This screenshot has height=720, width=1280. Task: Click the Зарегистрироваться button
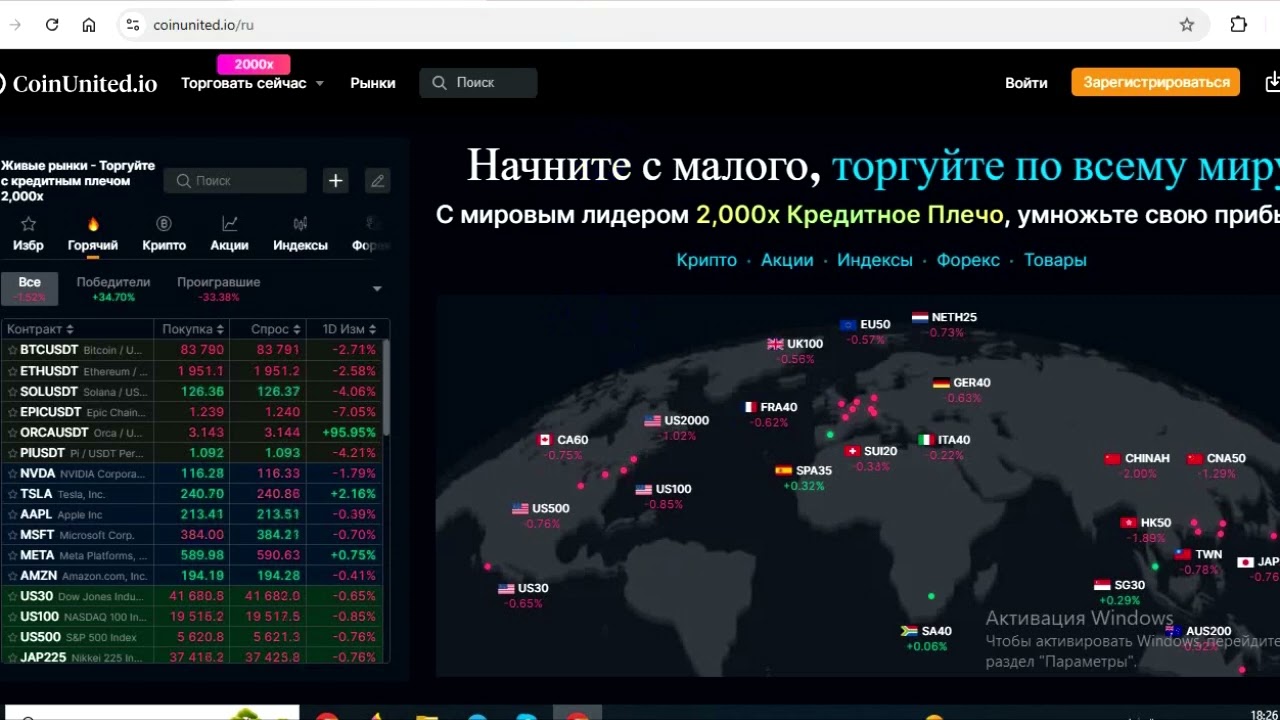point(1156,82)
